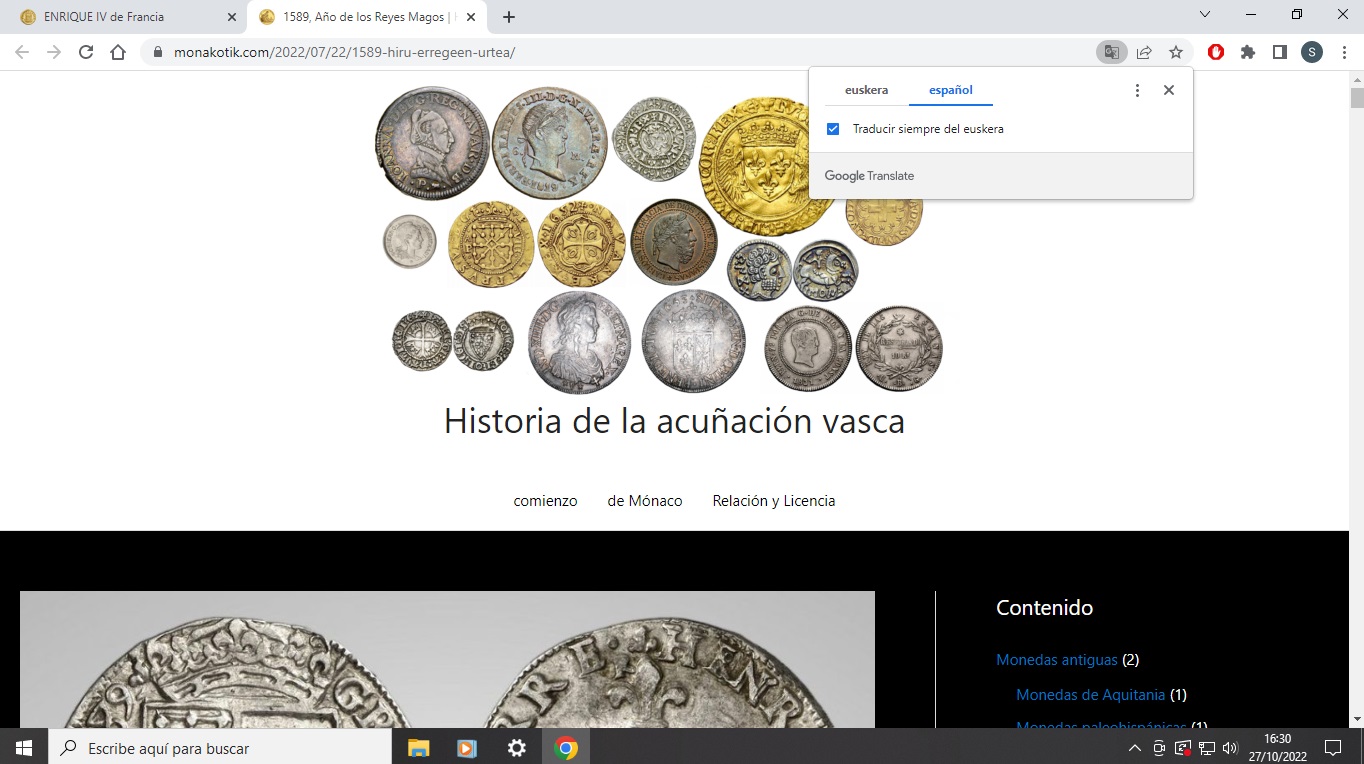Open the Chrome side panel icon
Viewport: 1364px width, 764px height.
coord(1280,51)
